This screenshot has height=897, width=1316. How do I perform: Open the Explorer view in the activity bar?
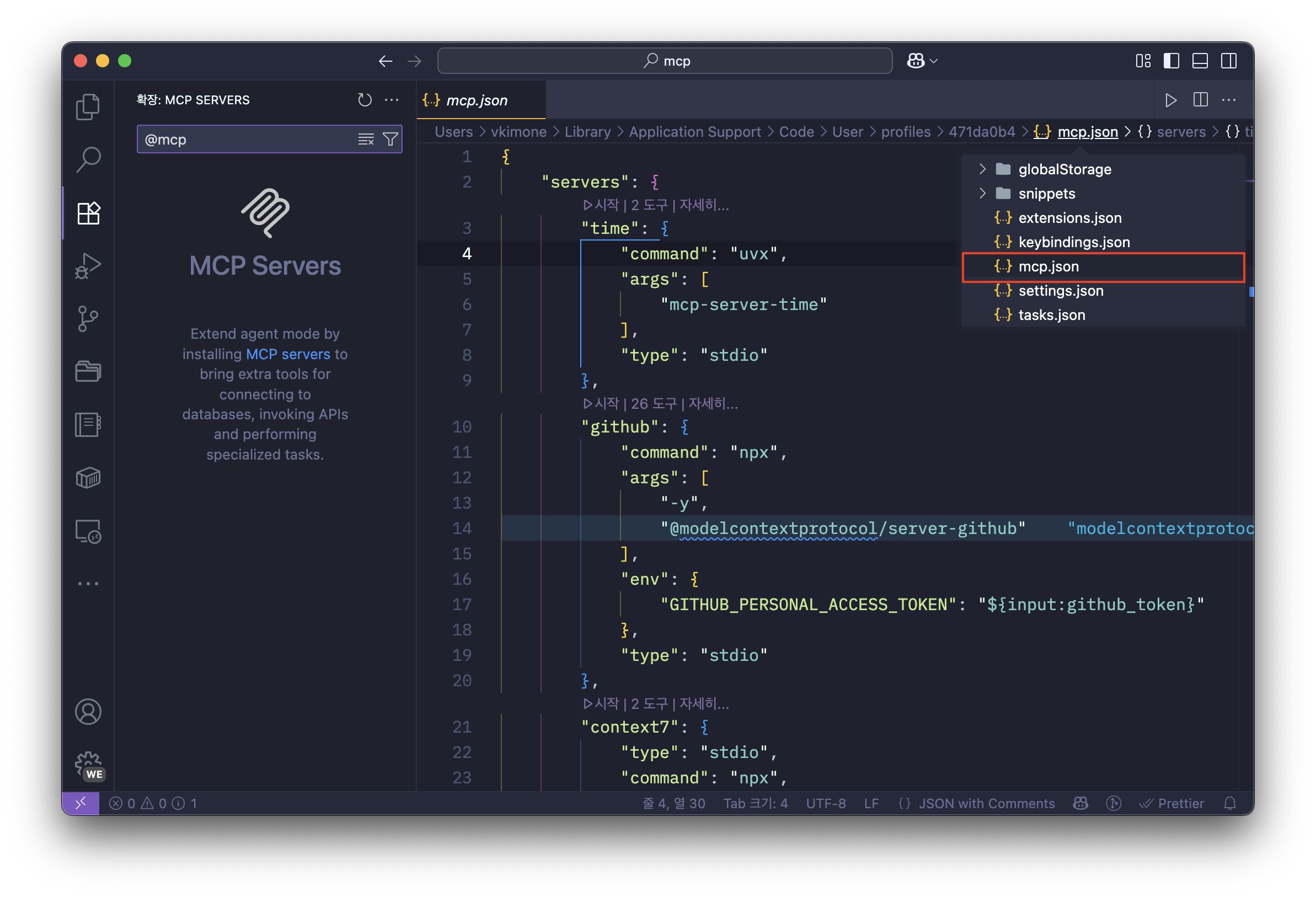[x=88, y=106]
